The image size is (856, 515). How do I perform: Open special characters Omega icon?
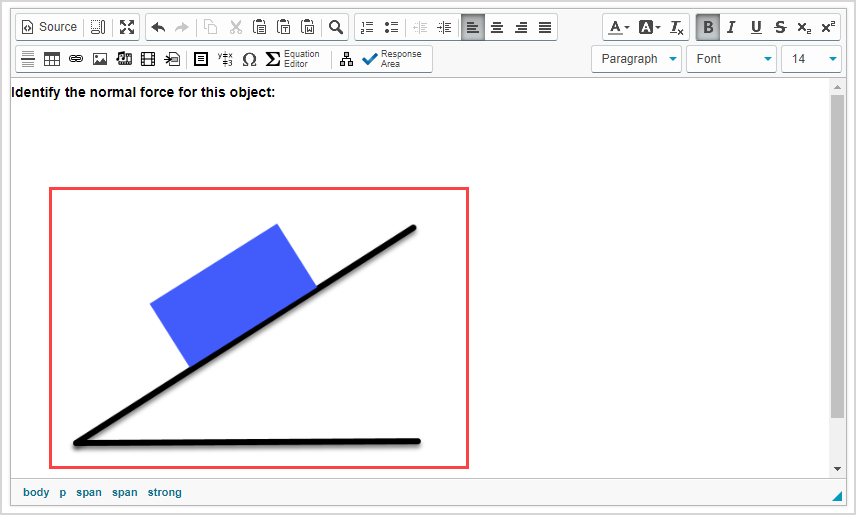point(249,59)
